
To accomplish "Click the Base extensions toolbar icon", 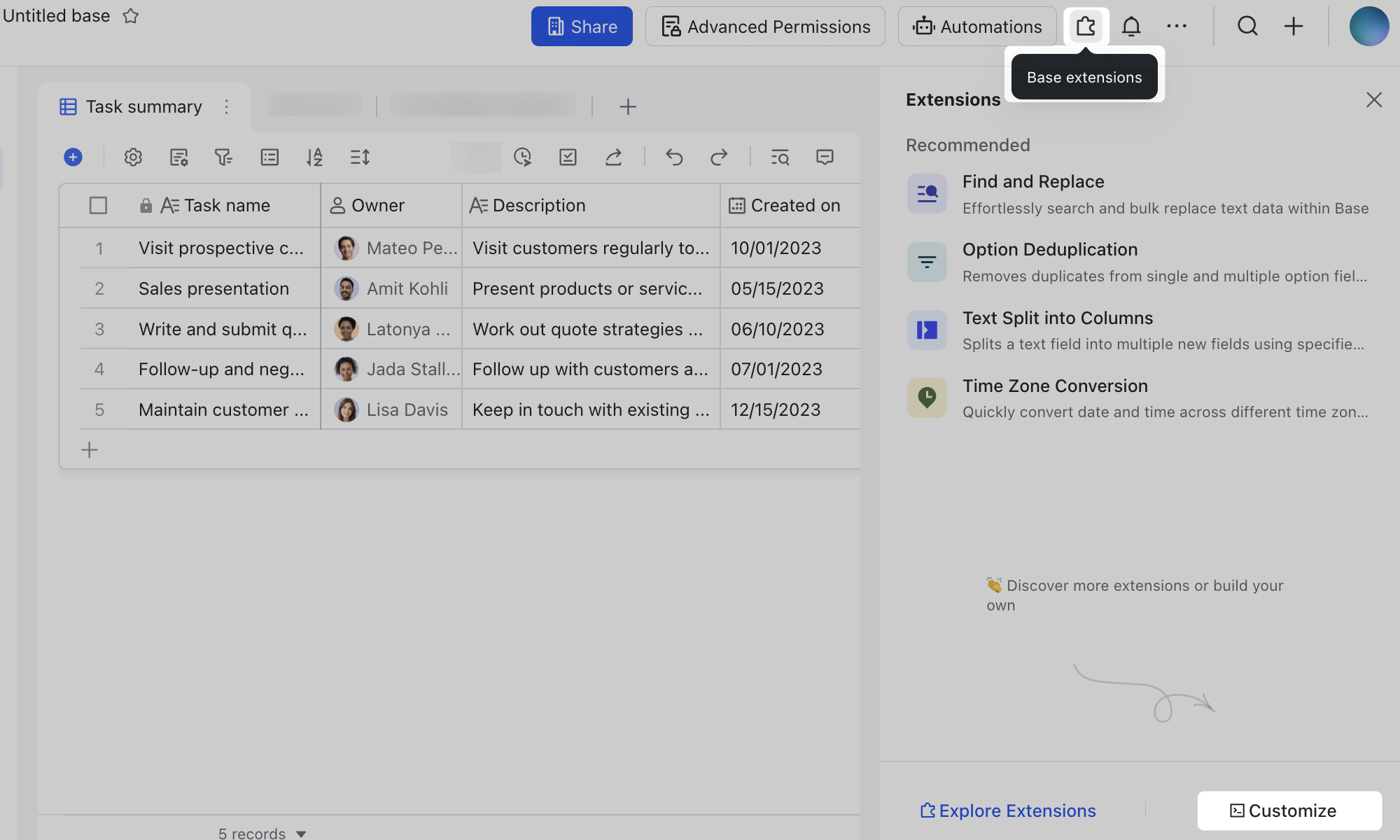I will pos(1086,26).
